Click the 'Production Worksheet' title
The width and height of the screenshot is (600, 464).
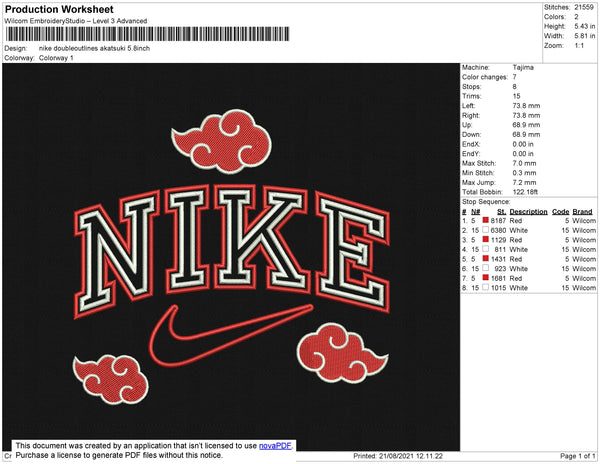point(59,9)
